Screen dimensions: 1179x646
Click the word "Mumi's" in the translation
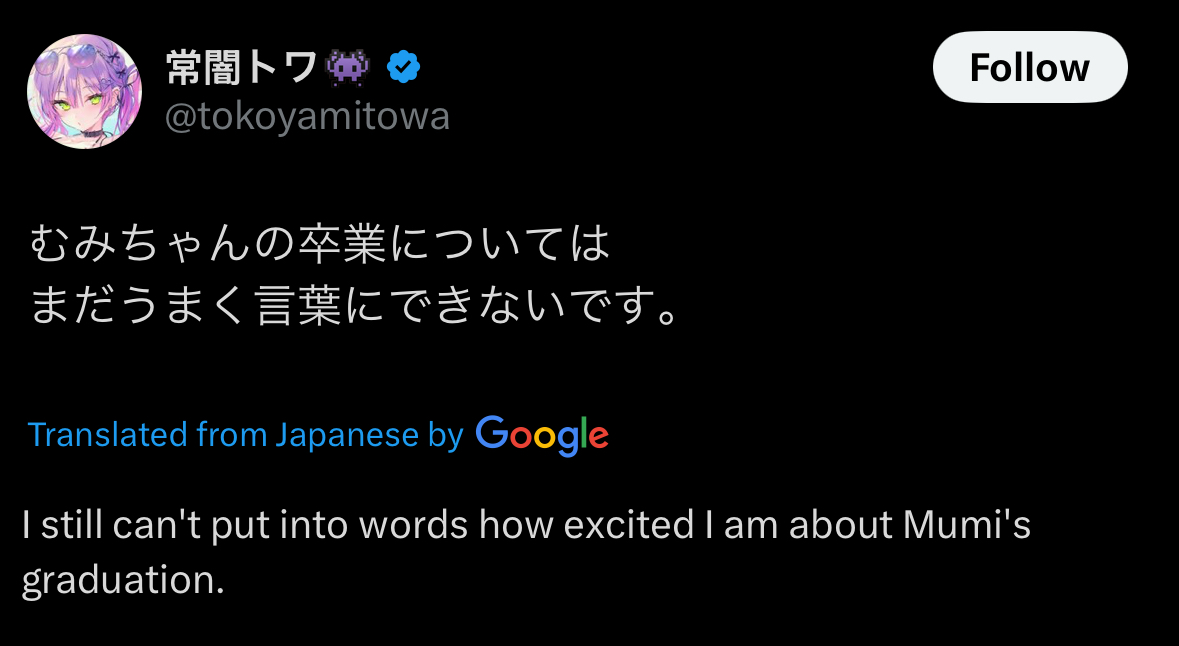pos(967,526)
